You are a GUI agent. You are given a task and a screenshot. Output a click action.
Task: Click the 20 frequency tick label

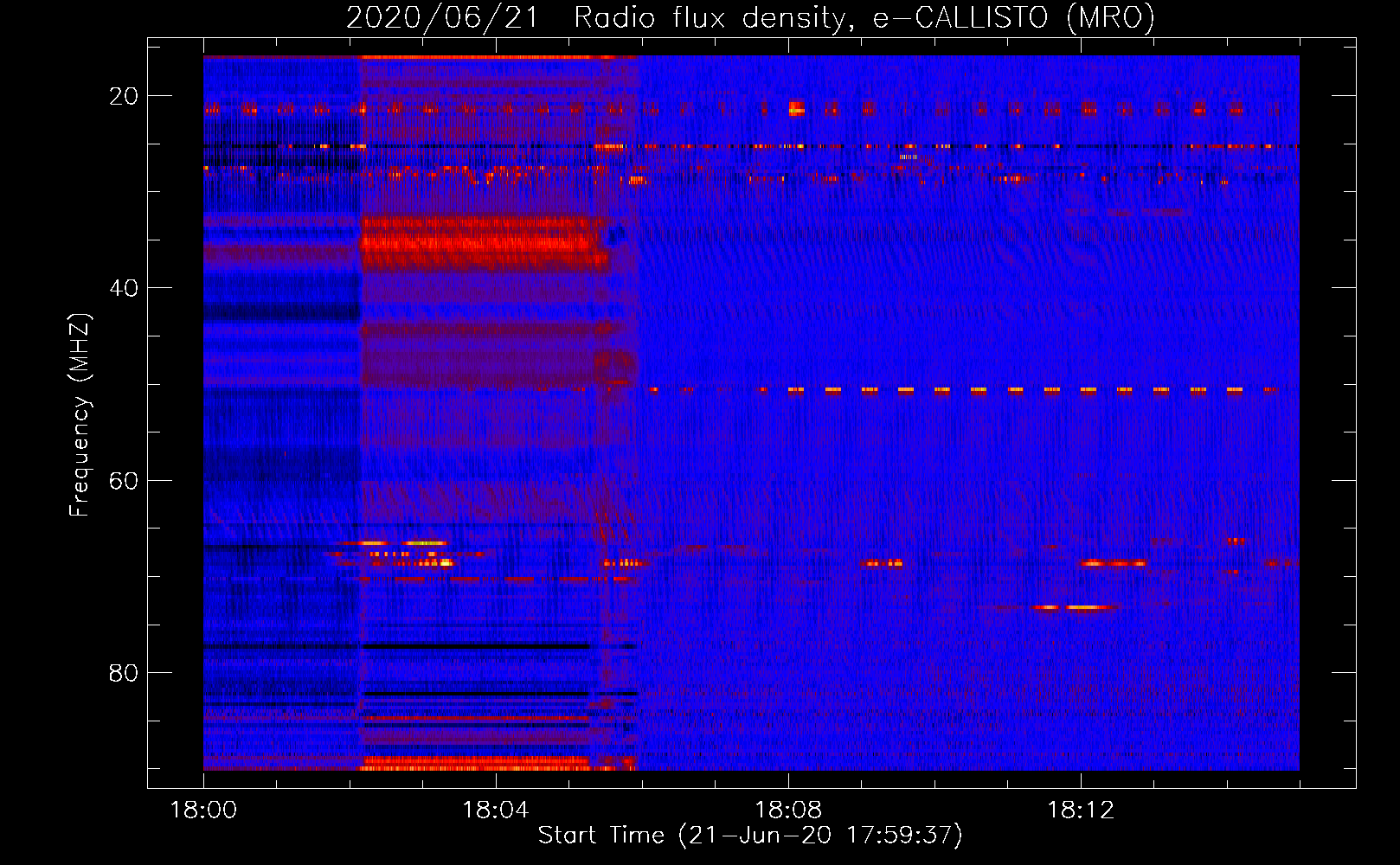click(x=124, y=96)
